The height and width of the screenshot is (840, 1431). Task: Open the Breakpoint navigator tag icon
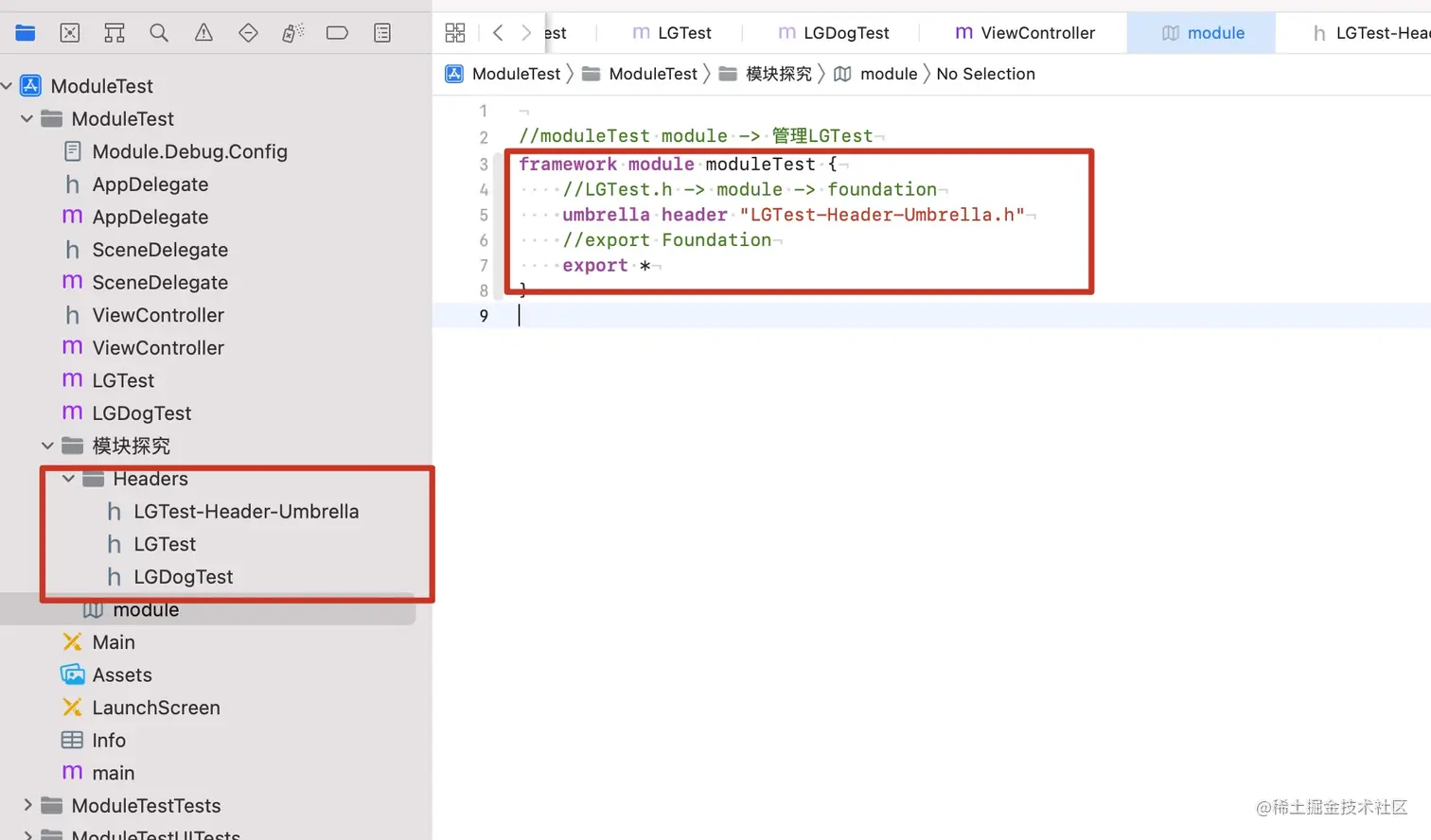337,32
